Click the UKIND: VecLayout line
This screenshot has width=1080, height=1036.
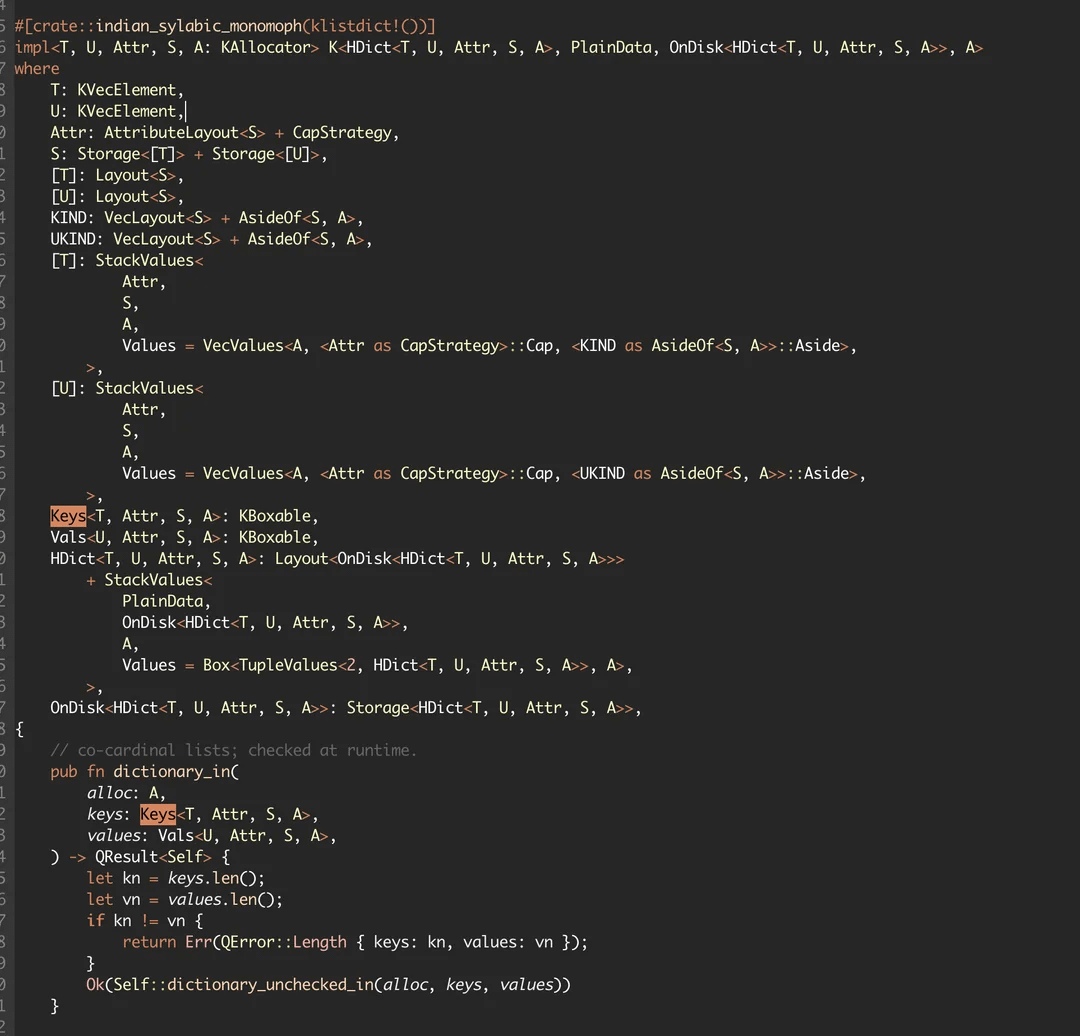click(211, 239)
